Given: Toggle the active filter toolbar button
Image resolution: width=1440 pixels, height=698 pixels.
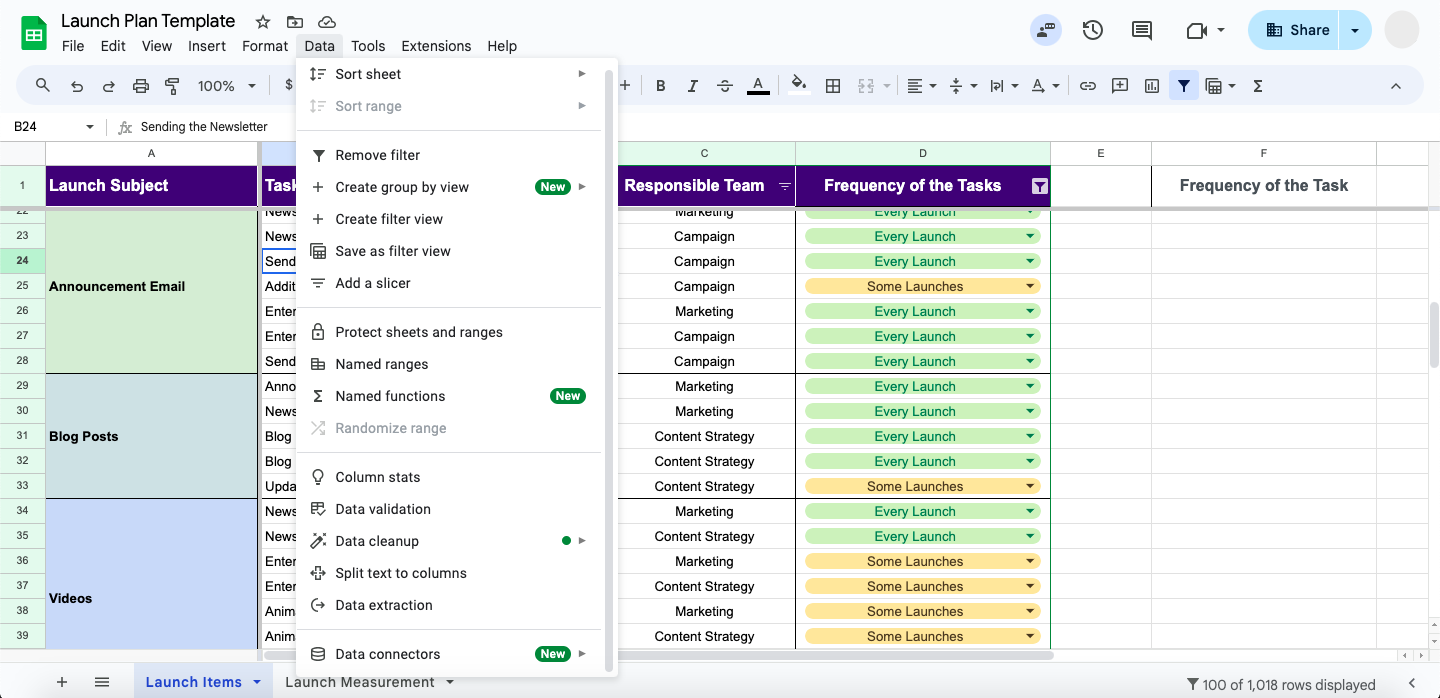Looking at the screenshot, I should pos(1184,86).
